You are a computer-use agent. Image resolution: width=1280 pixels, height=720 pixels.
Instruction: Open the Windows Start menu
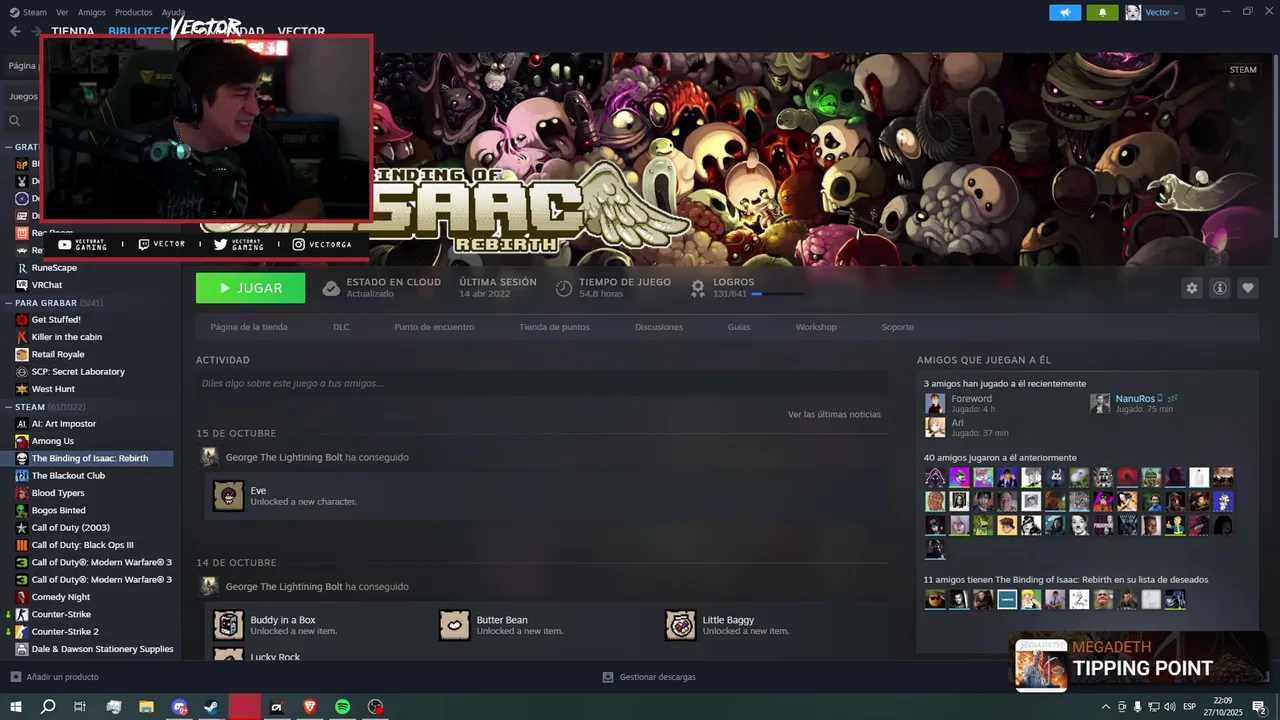[15, 707]
